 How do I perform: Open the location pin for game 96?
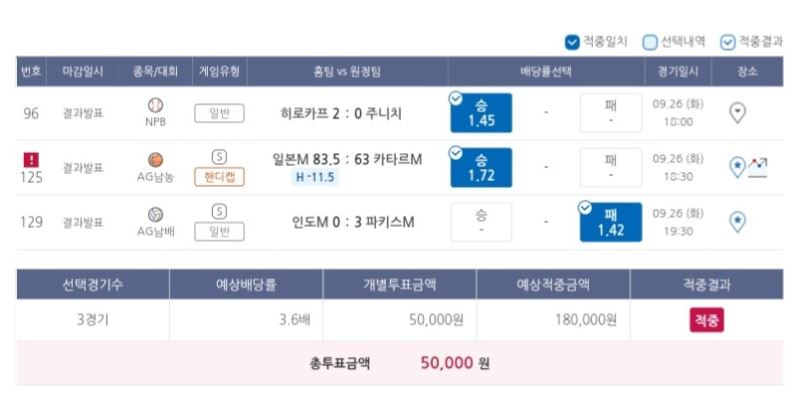pos(737,113)
